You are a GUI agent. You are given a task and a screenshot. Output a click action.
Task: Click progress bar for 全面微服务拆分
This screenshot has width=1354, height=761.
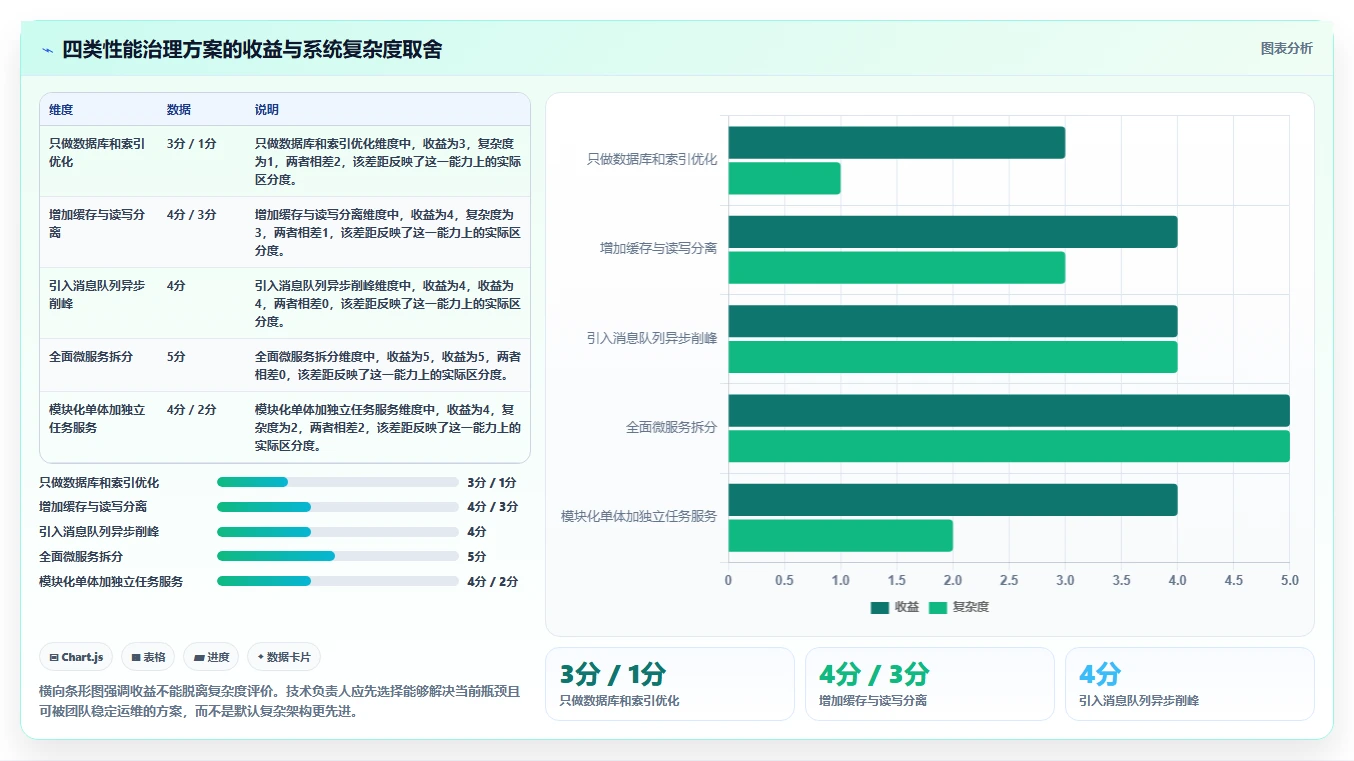(338, 556)
